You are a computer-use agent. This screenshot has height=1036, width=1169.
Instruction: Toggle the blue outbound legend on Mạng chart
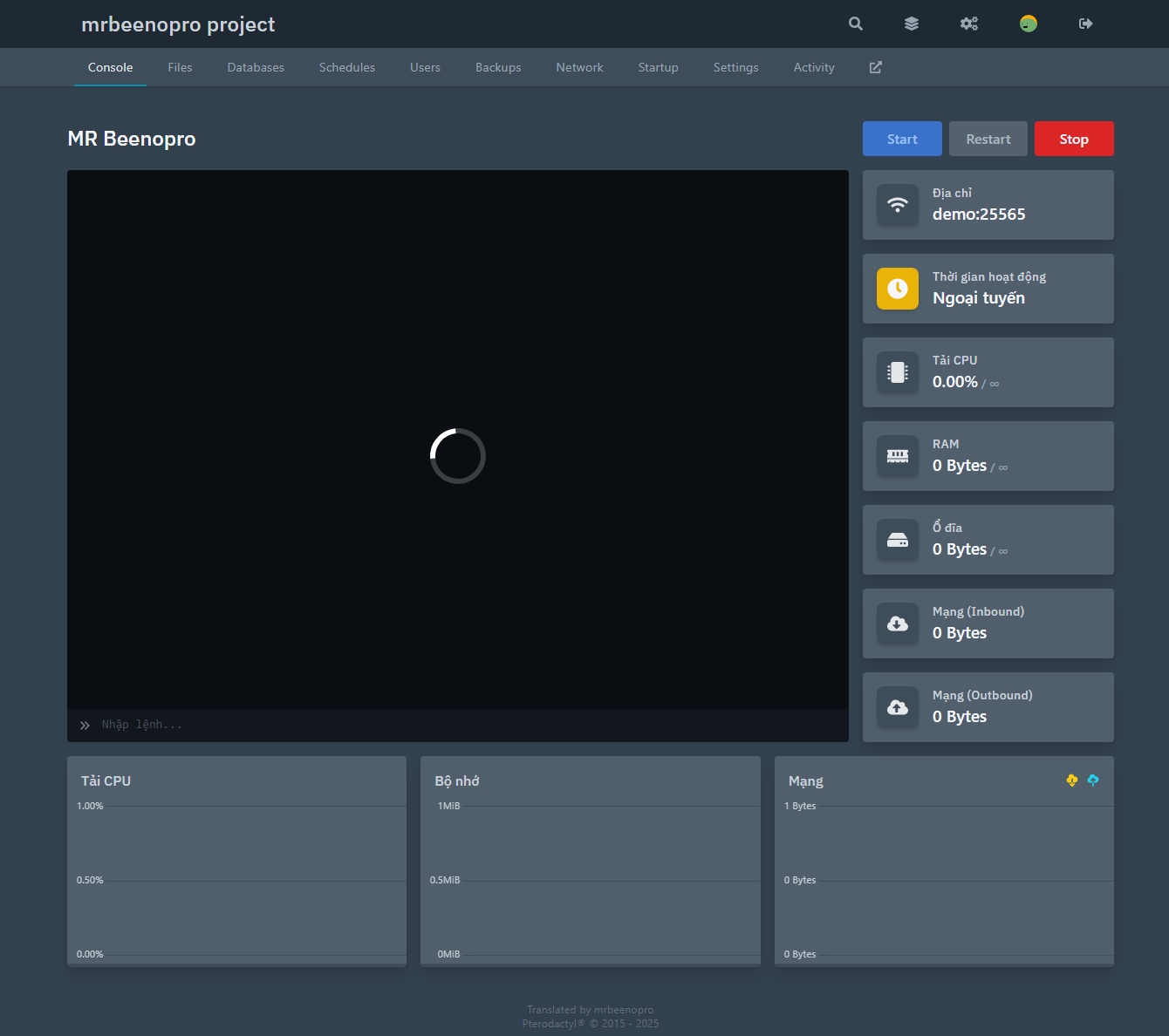click(1093, 780)
